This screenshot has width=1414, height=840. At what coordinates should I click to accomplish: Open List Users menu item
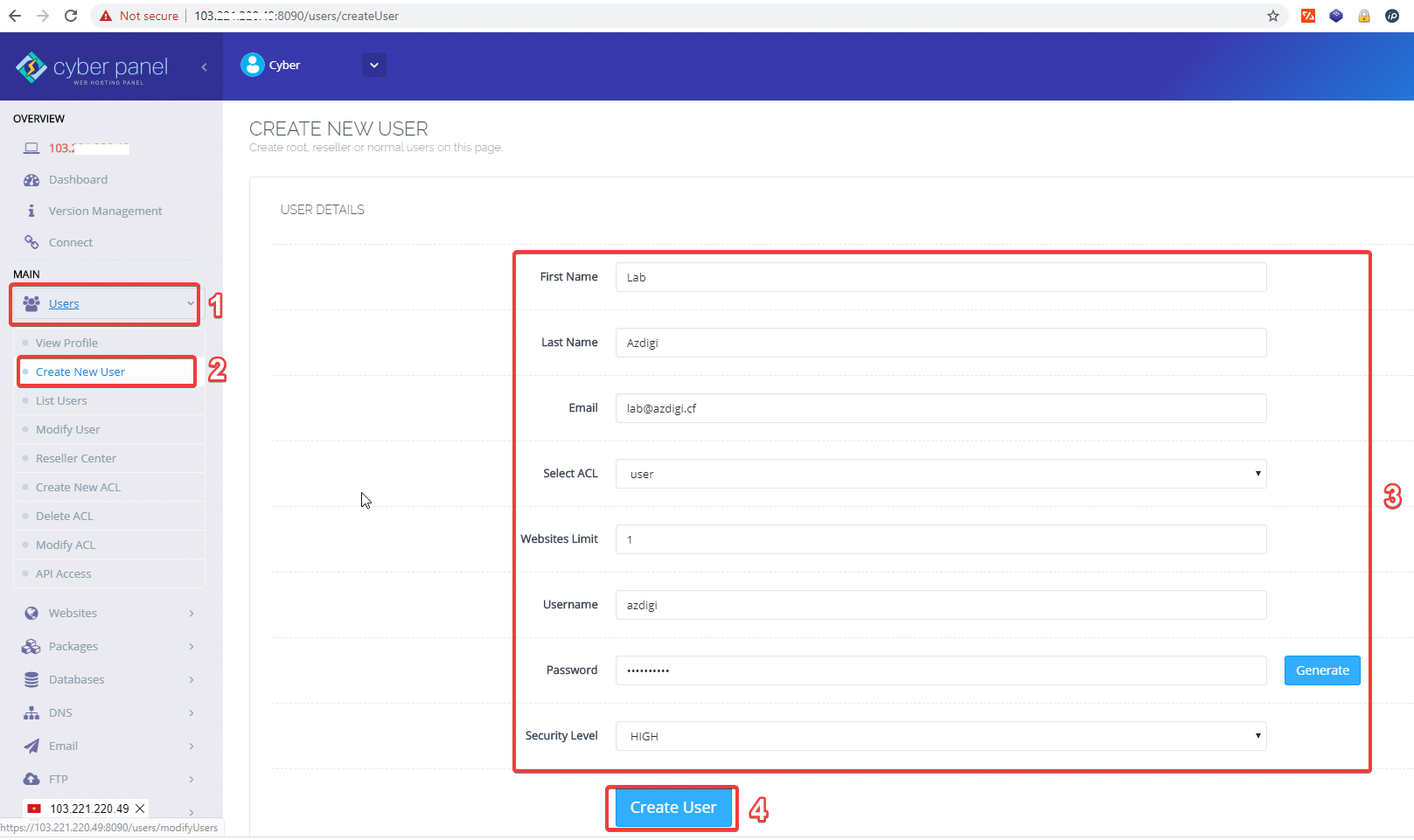(61, 401)
